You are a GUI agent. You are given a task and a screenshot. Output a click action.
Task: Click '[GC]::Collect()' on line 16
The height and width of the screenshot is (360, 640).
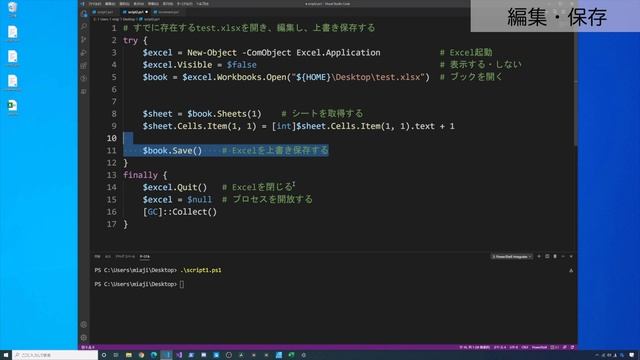point(180,212)
